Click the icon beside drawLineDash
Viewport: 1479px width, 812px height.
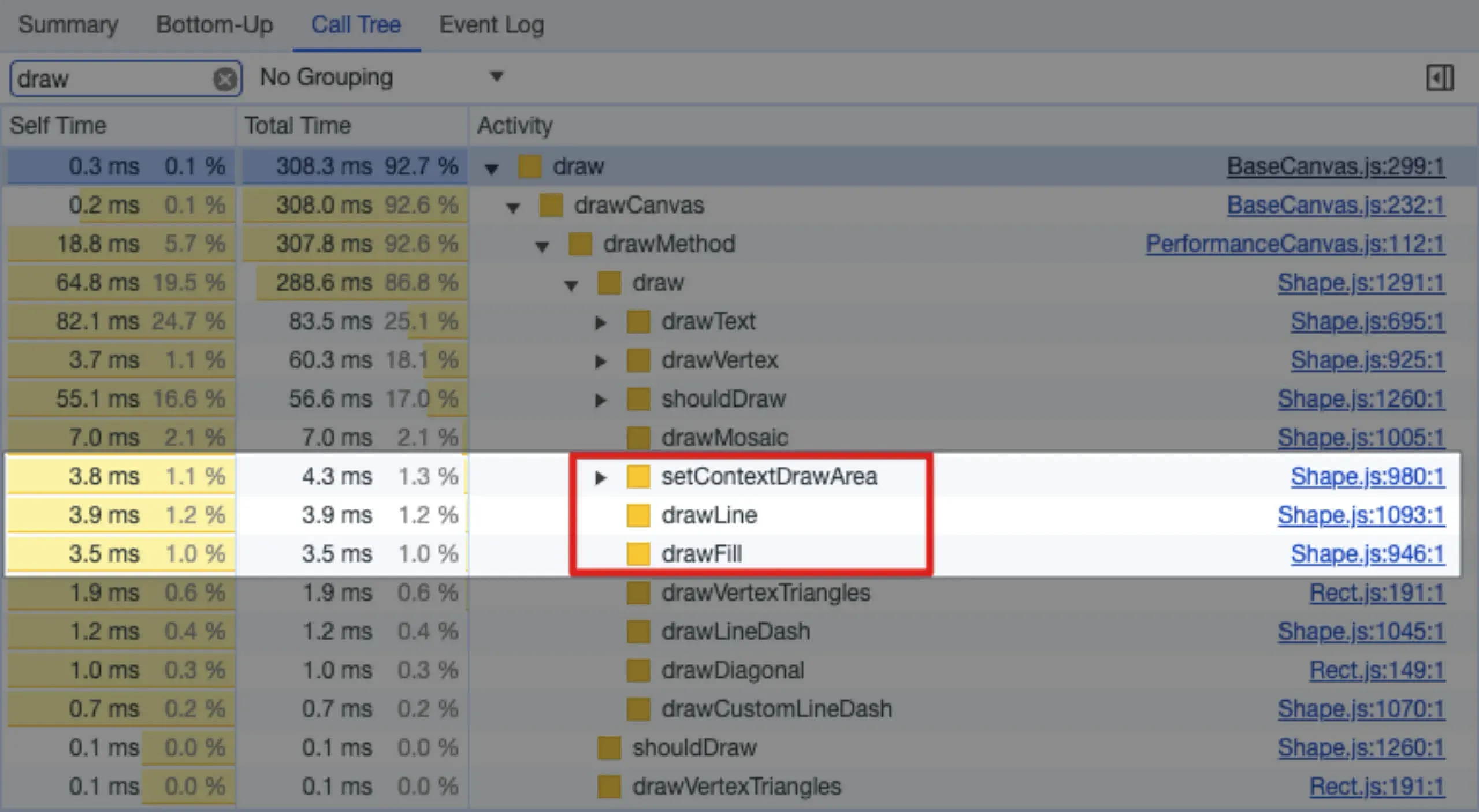(638, 631)
